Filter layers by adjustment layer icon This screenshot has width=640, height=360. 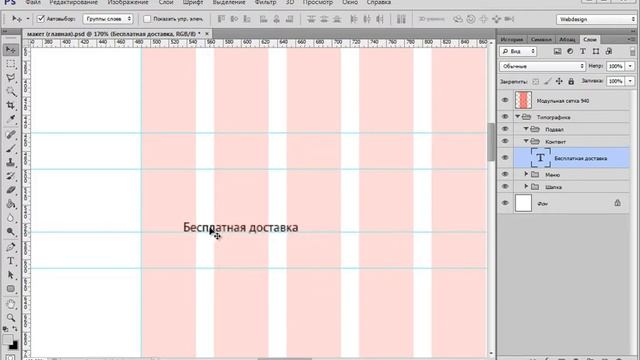[570, 51]
